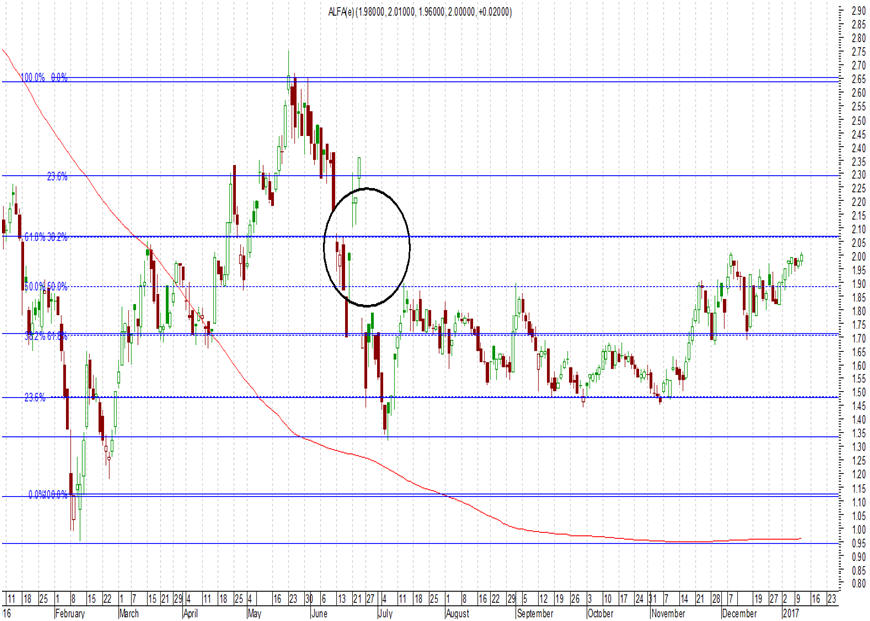Click the 1.70 price axis value
The width and height of the screenshot is (870, 621).
pyautogui.click(x=858, y=338)
